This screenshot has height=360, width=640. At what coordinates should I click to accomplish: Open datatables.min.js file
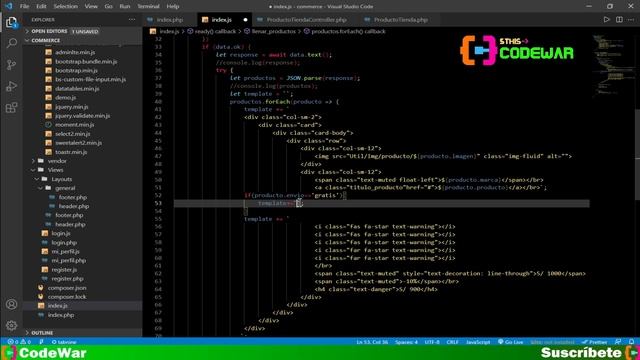[x=77, y=89]
